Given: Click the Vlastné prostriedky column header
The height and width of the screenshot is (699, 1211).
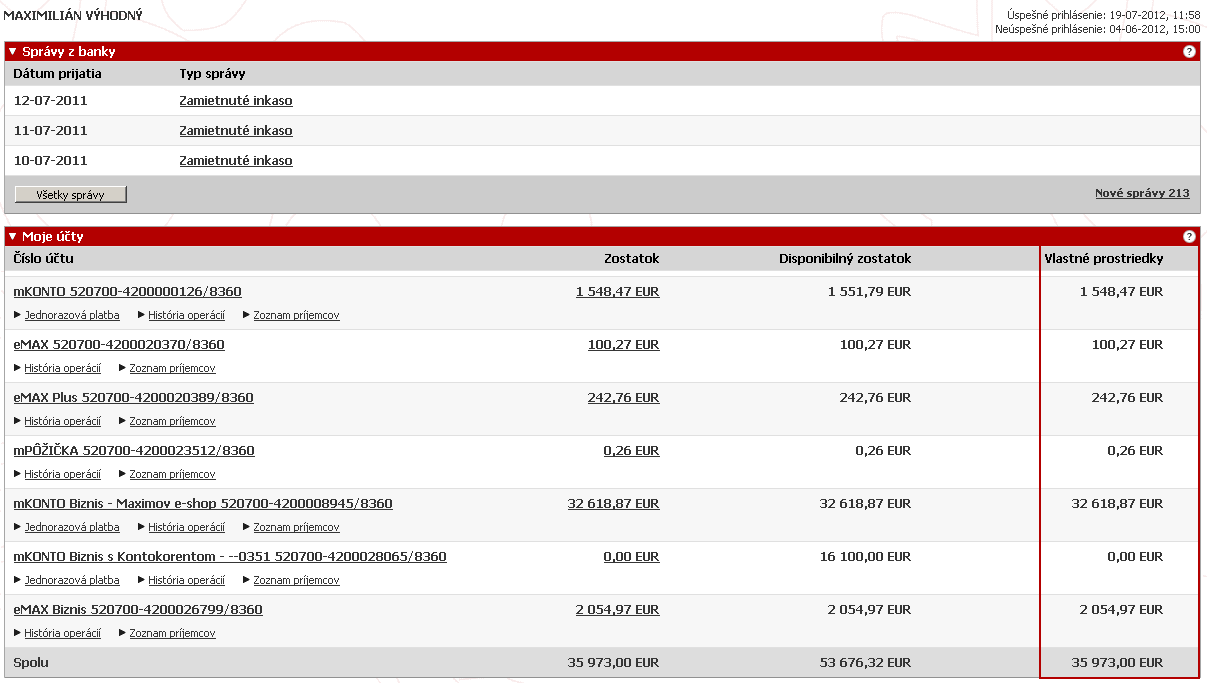Looking at the screenshot, I should (1104, 259).
